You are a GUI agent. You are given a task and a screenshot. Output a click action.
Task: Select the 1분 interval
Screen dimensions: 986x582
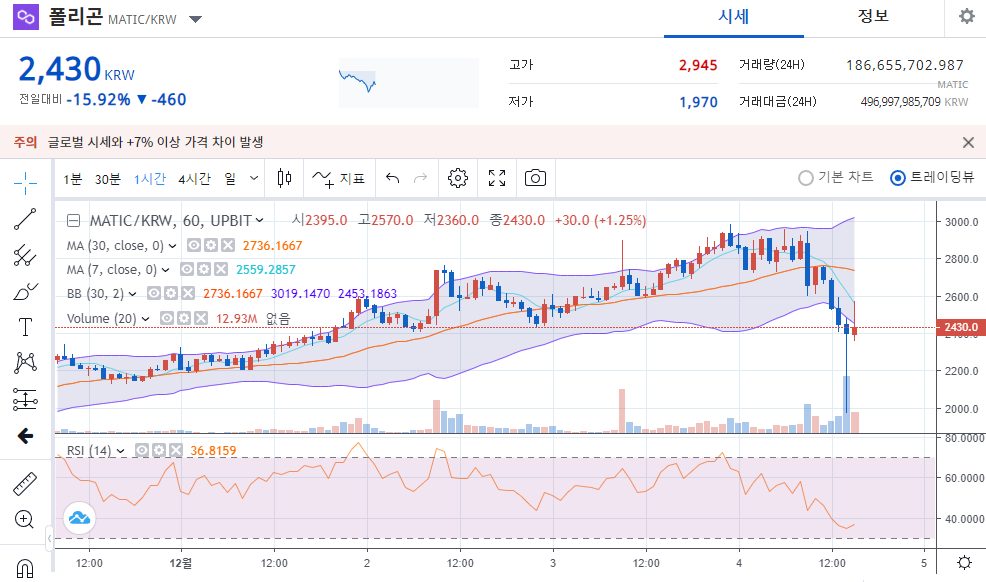point(72,179)
